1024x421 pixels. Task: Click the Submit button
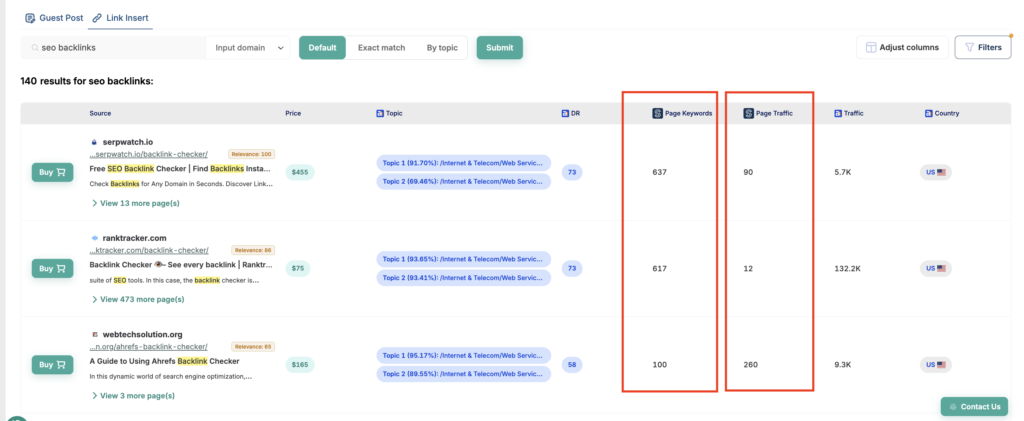(x=500, y=48)
